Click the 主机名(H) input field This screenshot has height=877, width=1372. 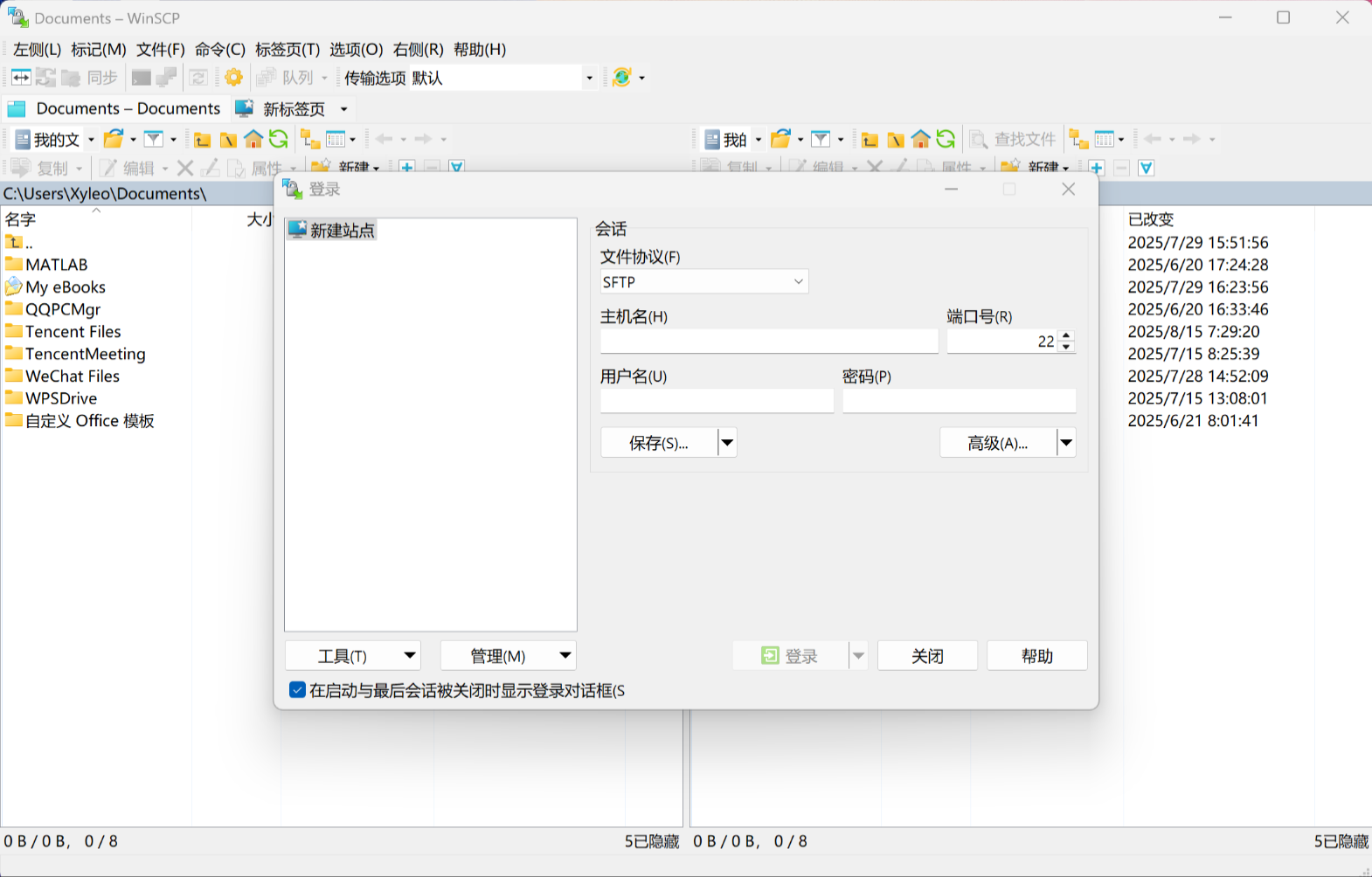point(769,342)
